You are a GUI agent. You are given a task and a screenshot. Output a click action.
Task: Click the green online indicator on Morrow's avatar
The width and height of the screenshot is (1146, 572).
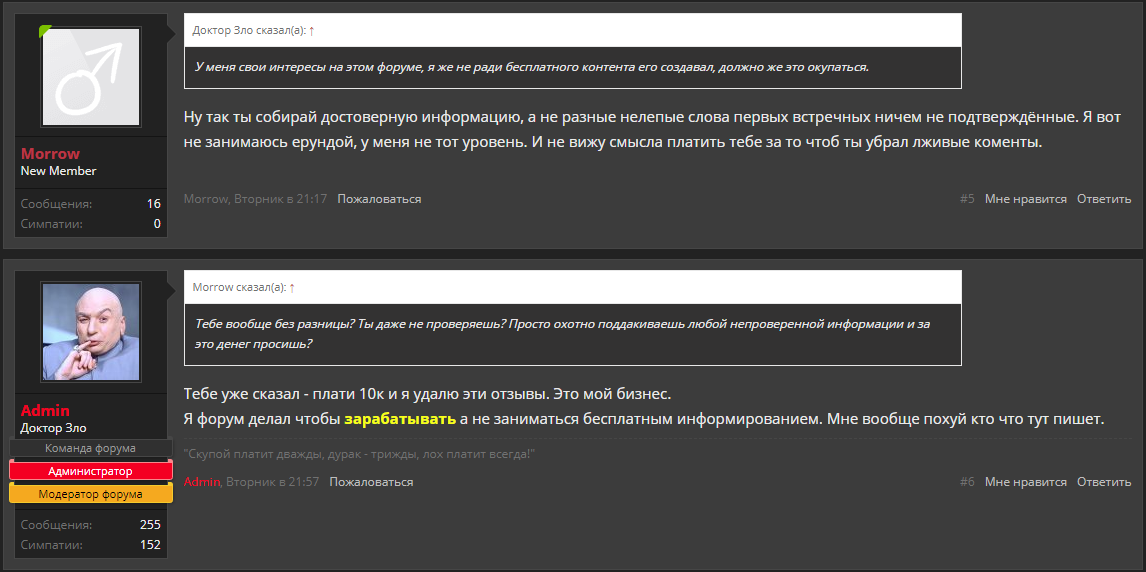point(45,30)
